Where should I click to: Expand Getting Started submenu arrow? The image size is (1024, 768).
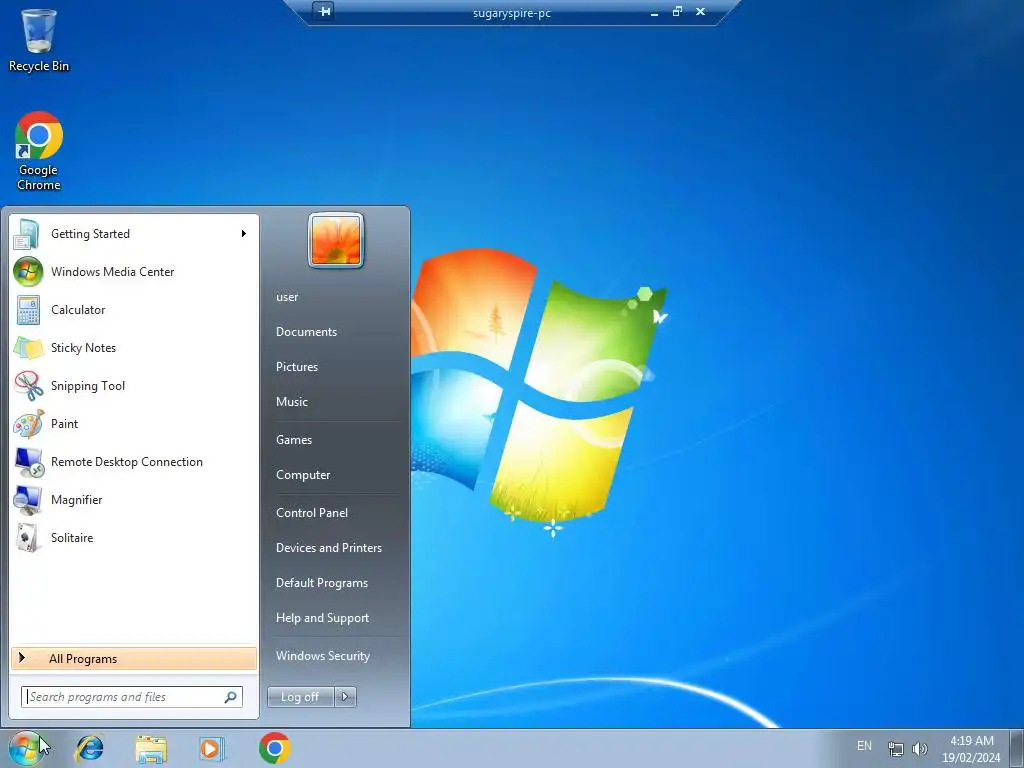tap(244, 234)
